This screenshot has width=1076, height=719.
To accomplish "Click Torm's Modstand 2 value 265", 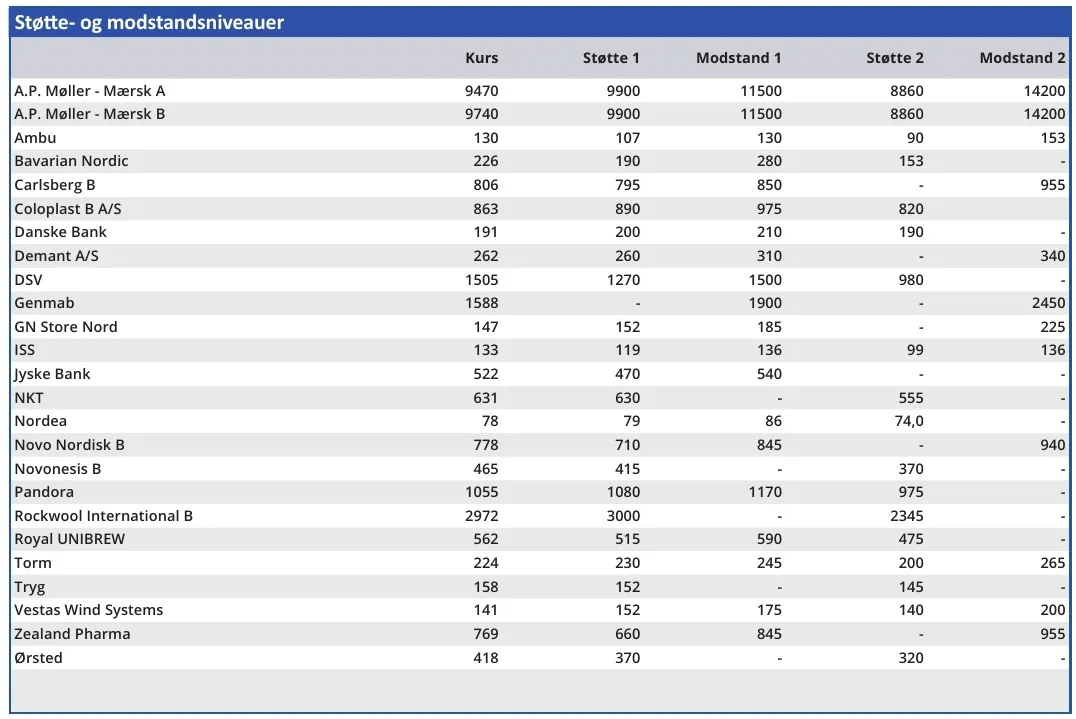I will pyautogui.click(x=1052, y=563).
